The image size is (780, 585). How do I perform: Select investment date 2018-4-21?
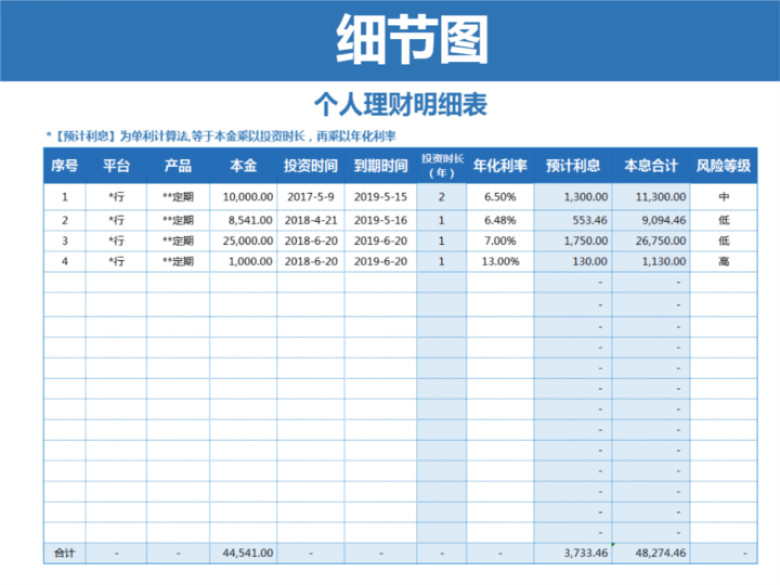point(310,220)
